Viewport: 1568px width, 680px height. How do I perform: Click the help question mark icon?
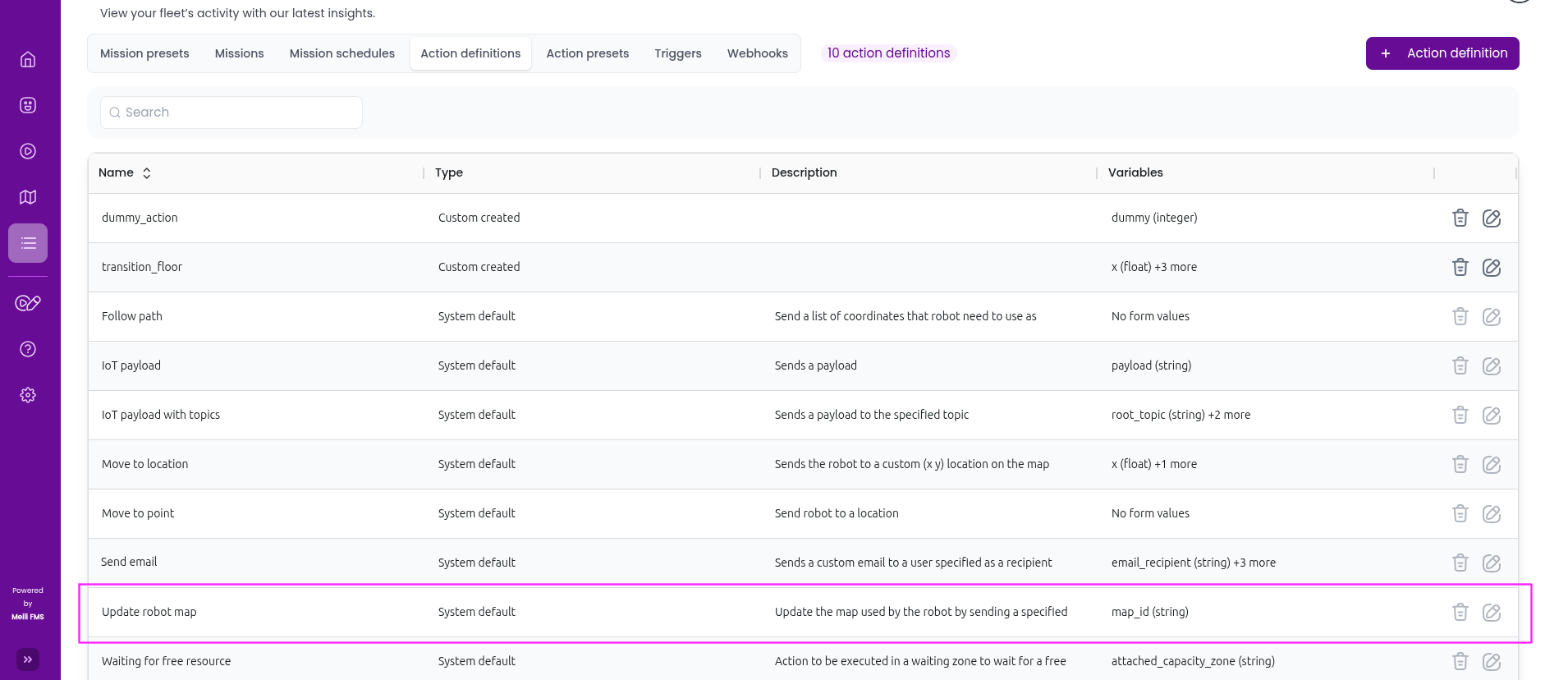[x=28, y=349]
